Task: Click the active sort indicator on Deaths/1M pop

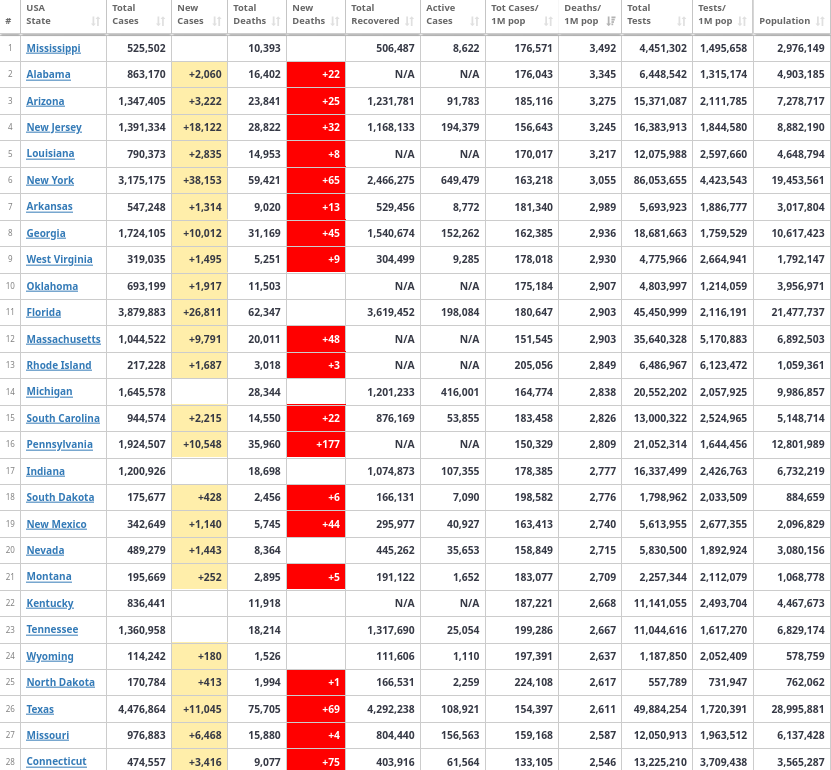Action: [611, 21]
